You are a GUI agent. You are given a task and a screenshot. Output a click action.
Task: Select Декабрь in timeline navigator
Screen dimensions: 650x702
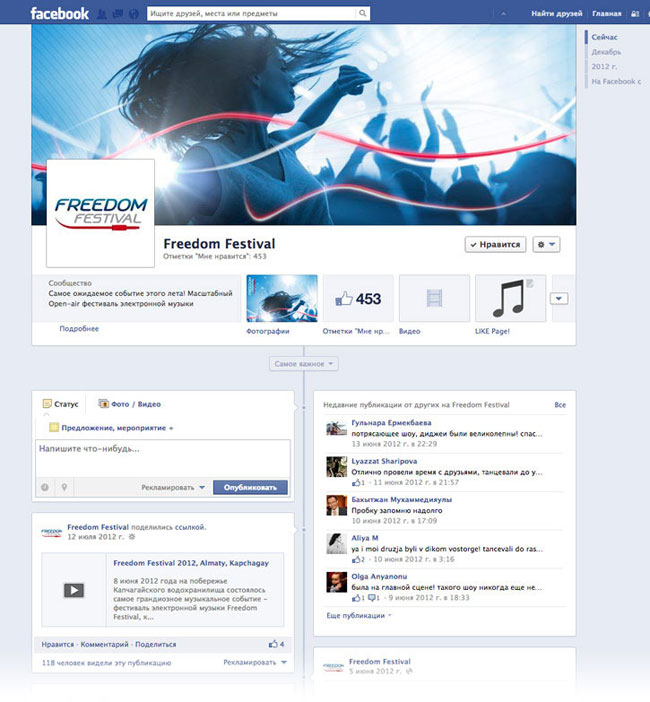606,52
